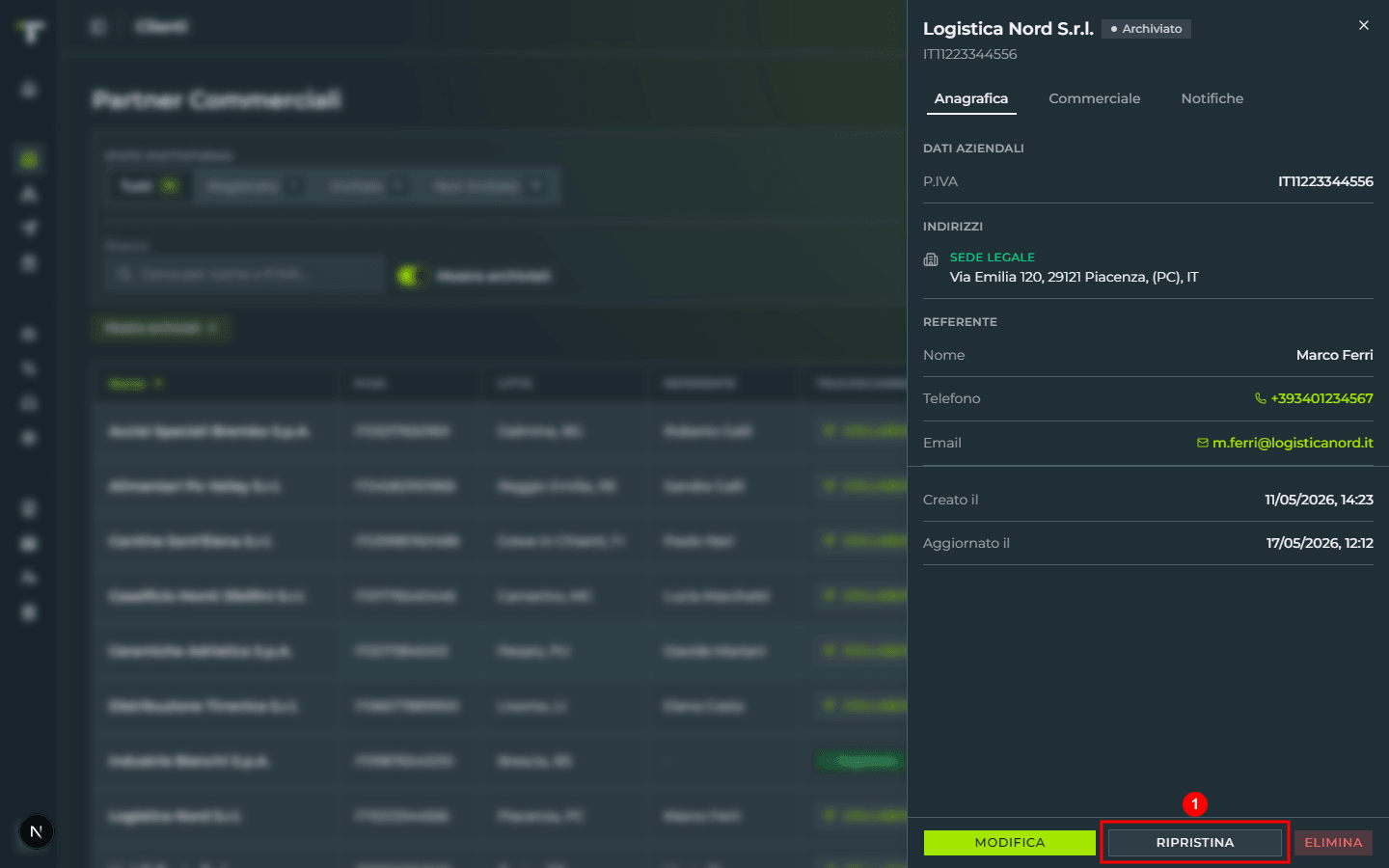Click the REFERENTE section heading
This screenshot has width=1389, height=868.
pyautogui.click(x=960, y=322)
